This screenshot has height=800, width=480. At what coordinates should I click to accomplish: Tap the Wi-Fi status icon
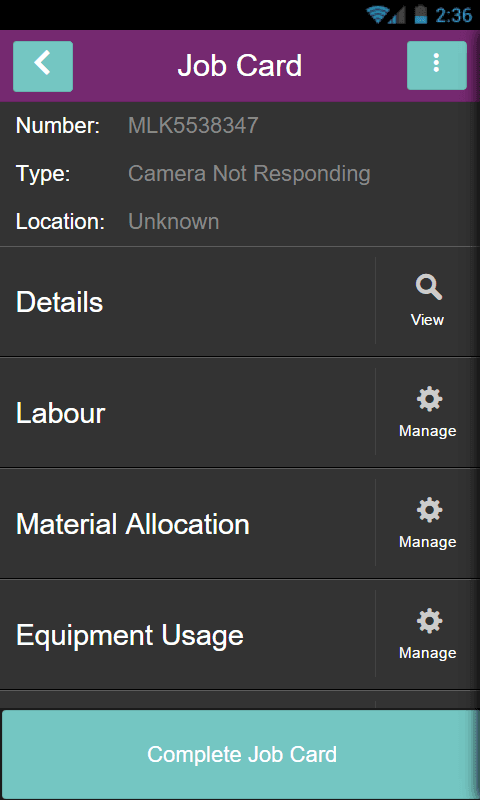click(377, 14)
